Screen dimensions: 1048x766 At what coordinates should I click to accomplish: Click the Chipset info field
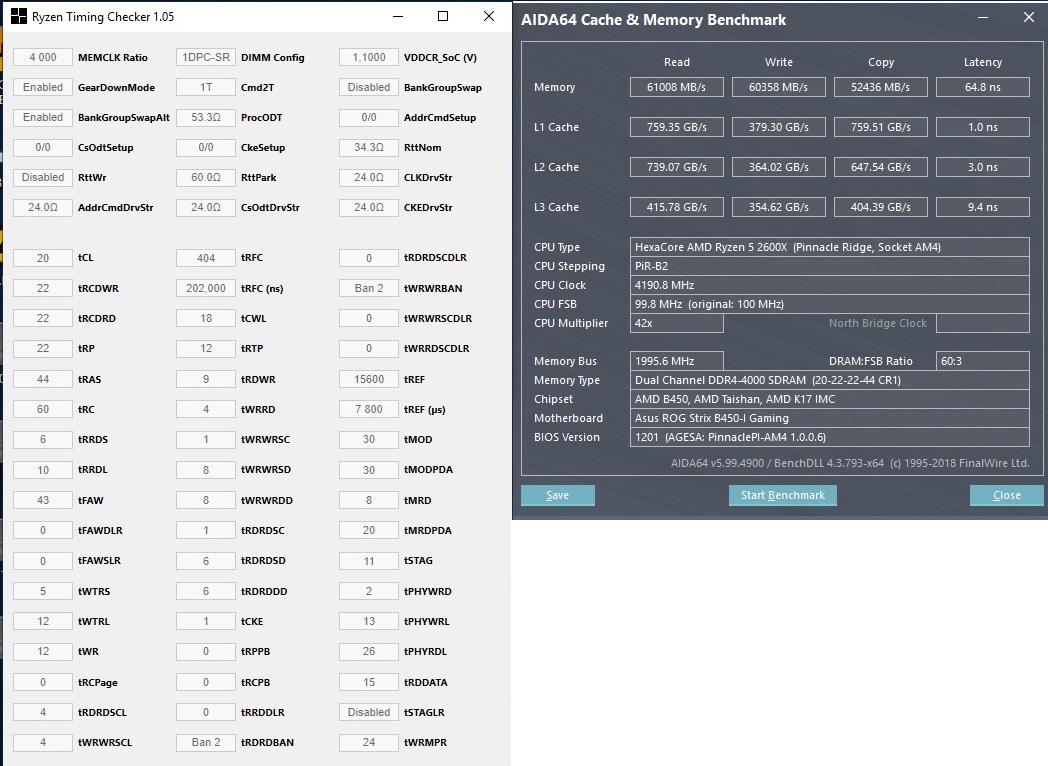[829, 399]
